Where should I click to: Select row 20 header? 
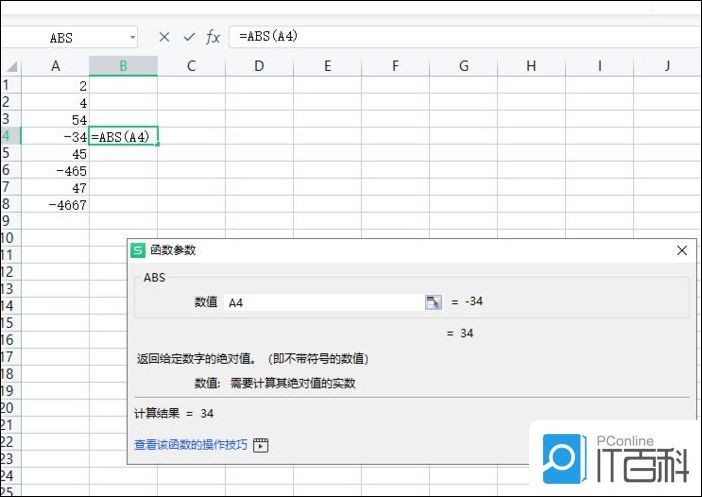11,408
